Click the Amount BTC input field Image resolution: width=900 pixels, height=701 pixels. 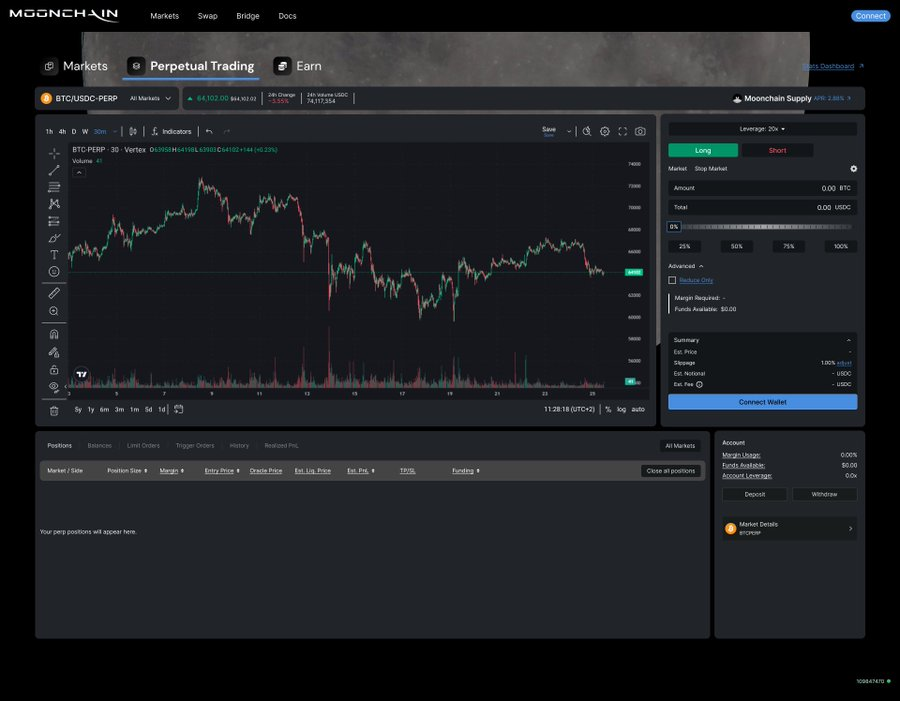[x=762, y=188]
